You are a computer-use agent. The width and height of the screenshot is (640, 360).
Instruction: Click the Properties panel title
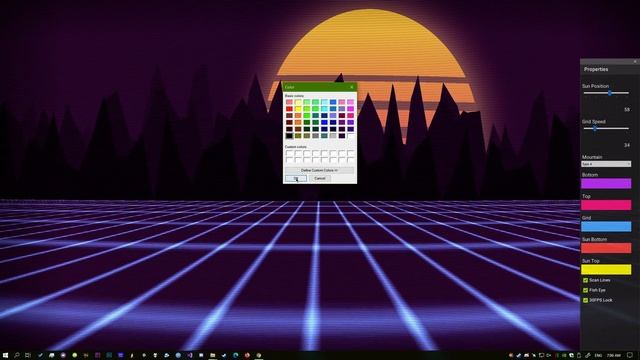pos(596,69)
